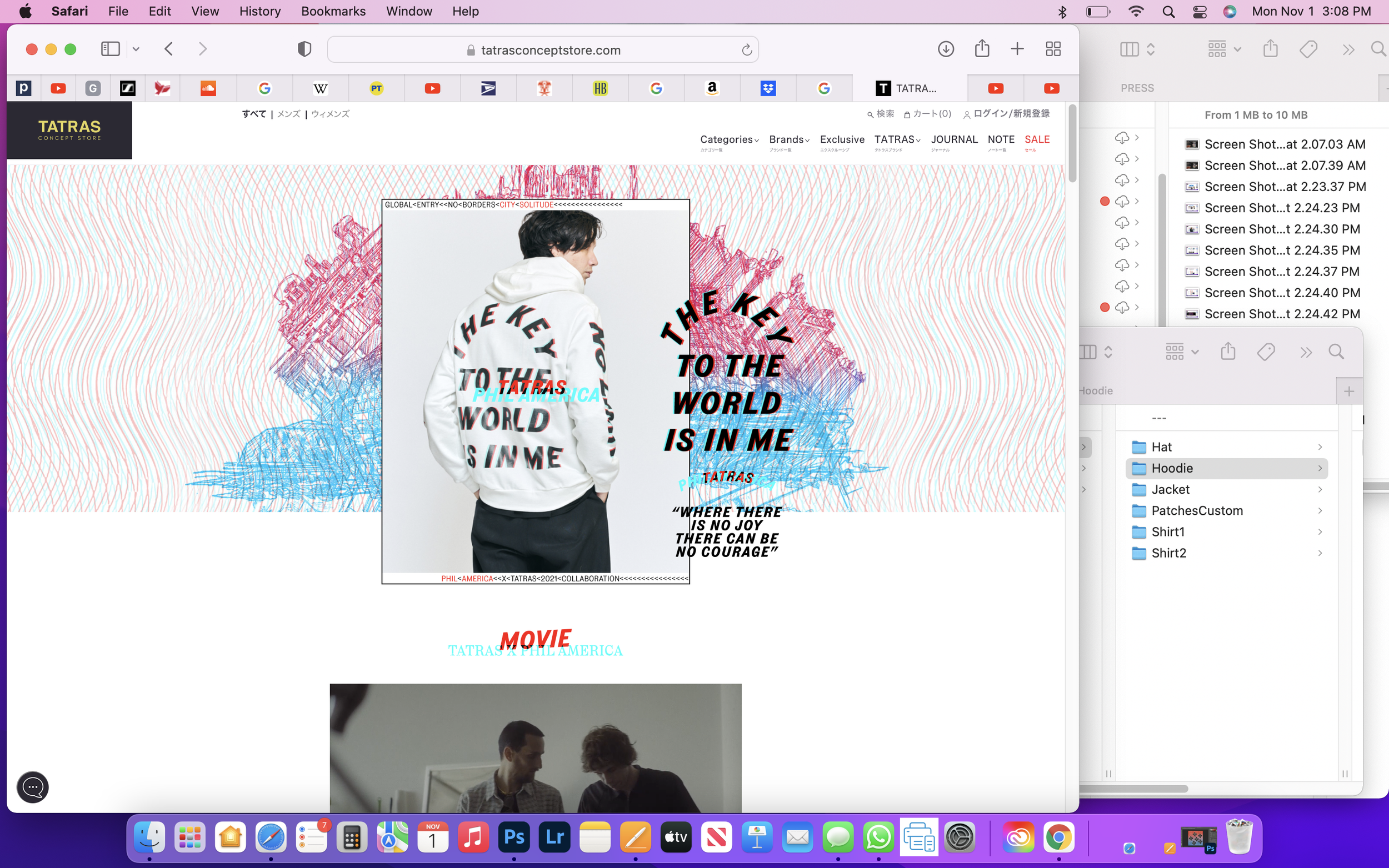
Task: Open front Finder group-by dropdown
Action: tap(1182, 352)
